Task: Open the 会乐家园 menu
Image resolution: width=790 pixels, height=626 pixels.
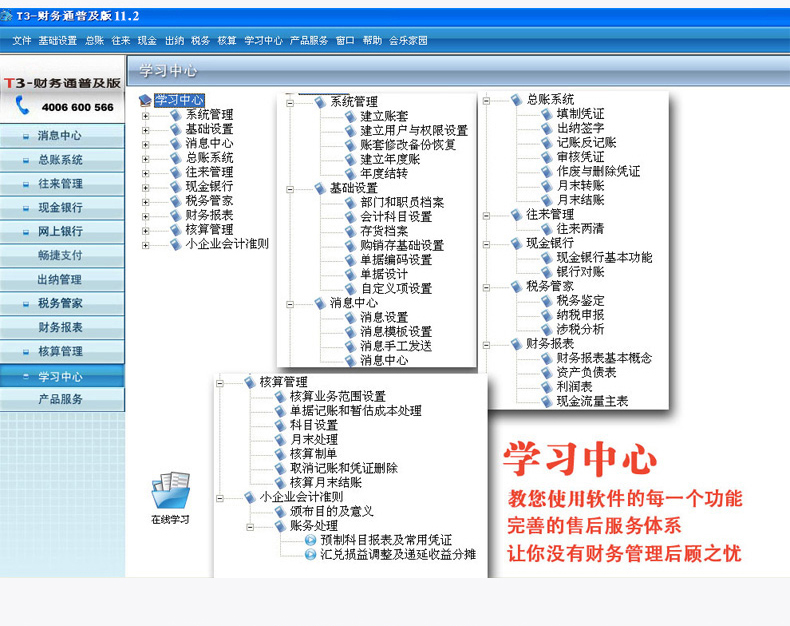Action: click(x=408, y=40)
